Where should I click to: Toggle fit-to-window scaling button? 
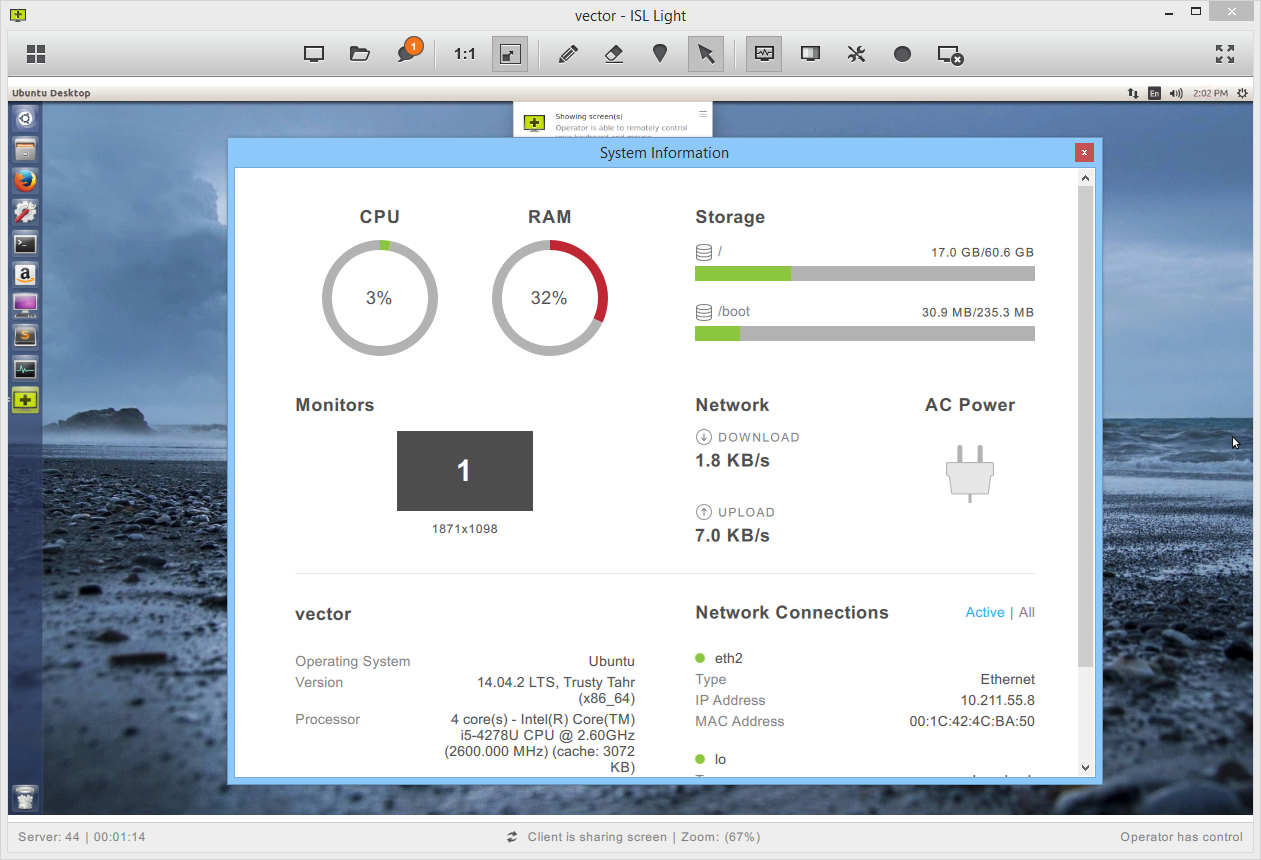coord(510,54)
